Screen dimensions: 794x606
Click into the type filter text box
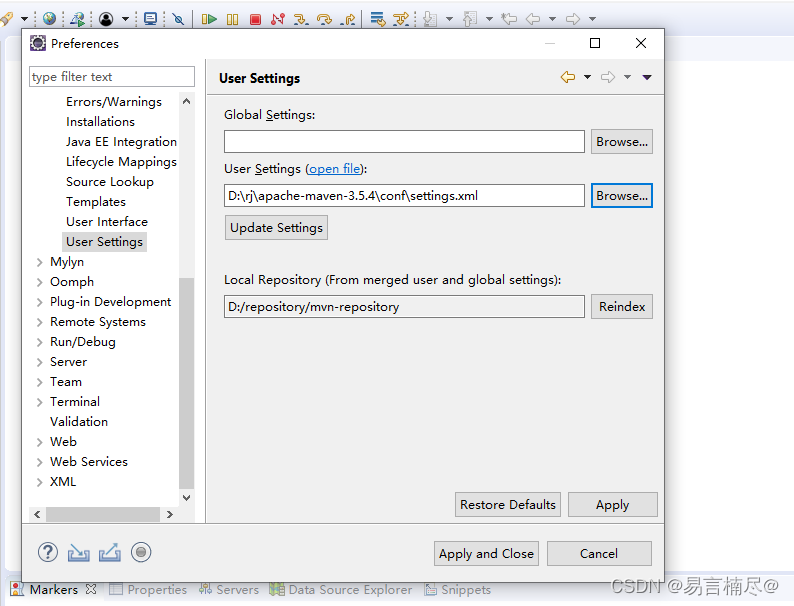[x=112, y=77]
